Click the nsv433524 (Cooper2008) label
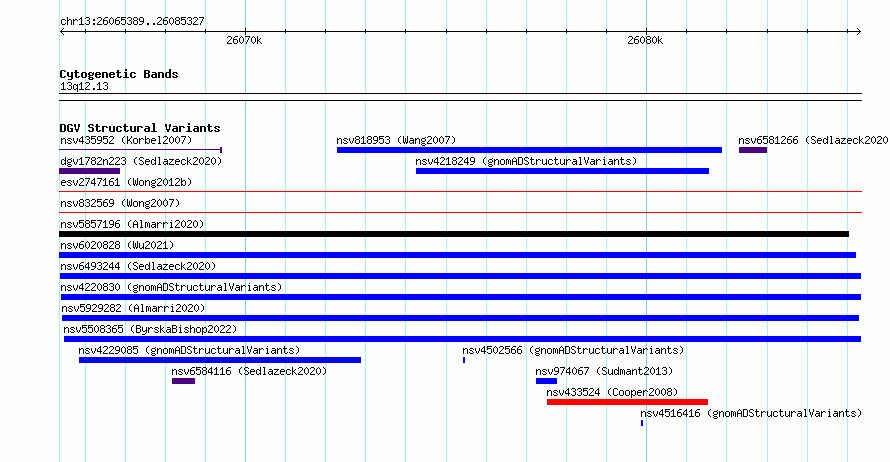This screenshot has height=462, width=890. tap(612, 392)
